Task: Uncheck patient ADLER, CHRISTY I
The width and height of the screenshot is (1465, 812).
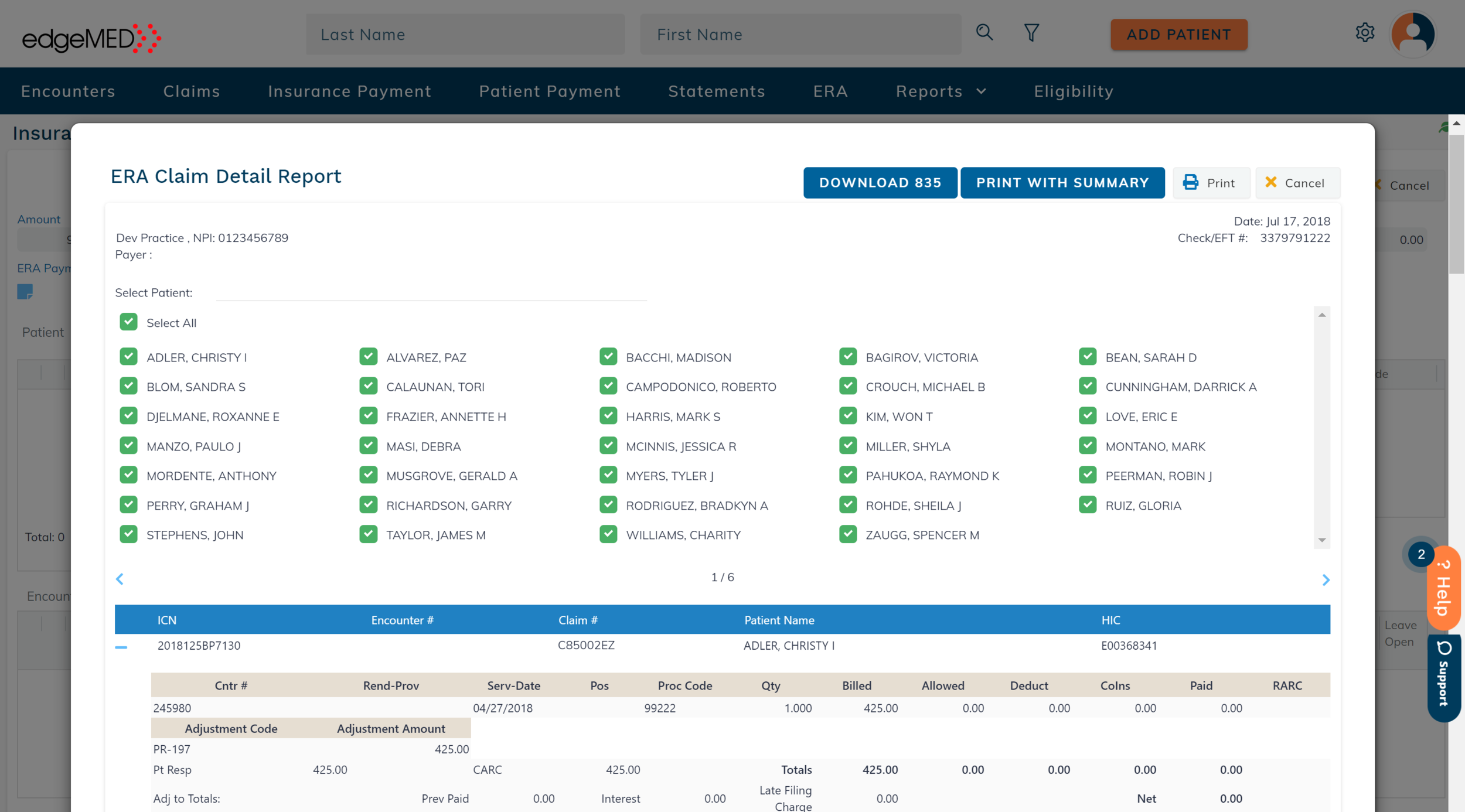Action: [128, 357]
